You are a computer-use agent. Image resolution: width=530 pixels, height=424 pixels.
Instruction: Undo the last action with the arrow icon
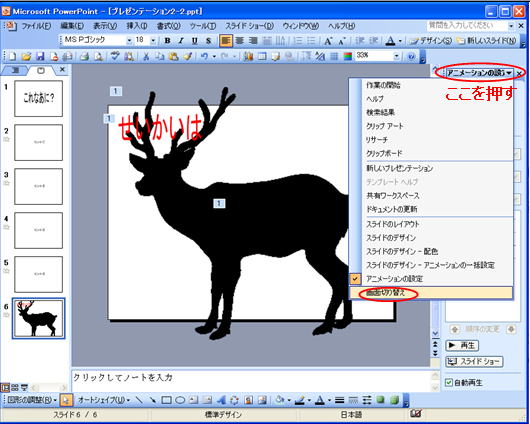click(x=204, y=56)
